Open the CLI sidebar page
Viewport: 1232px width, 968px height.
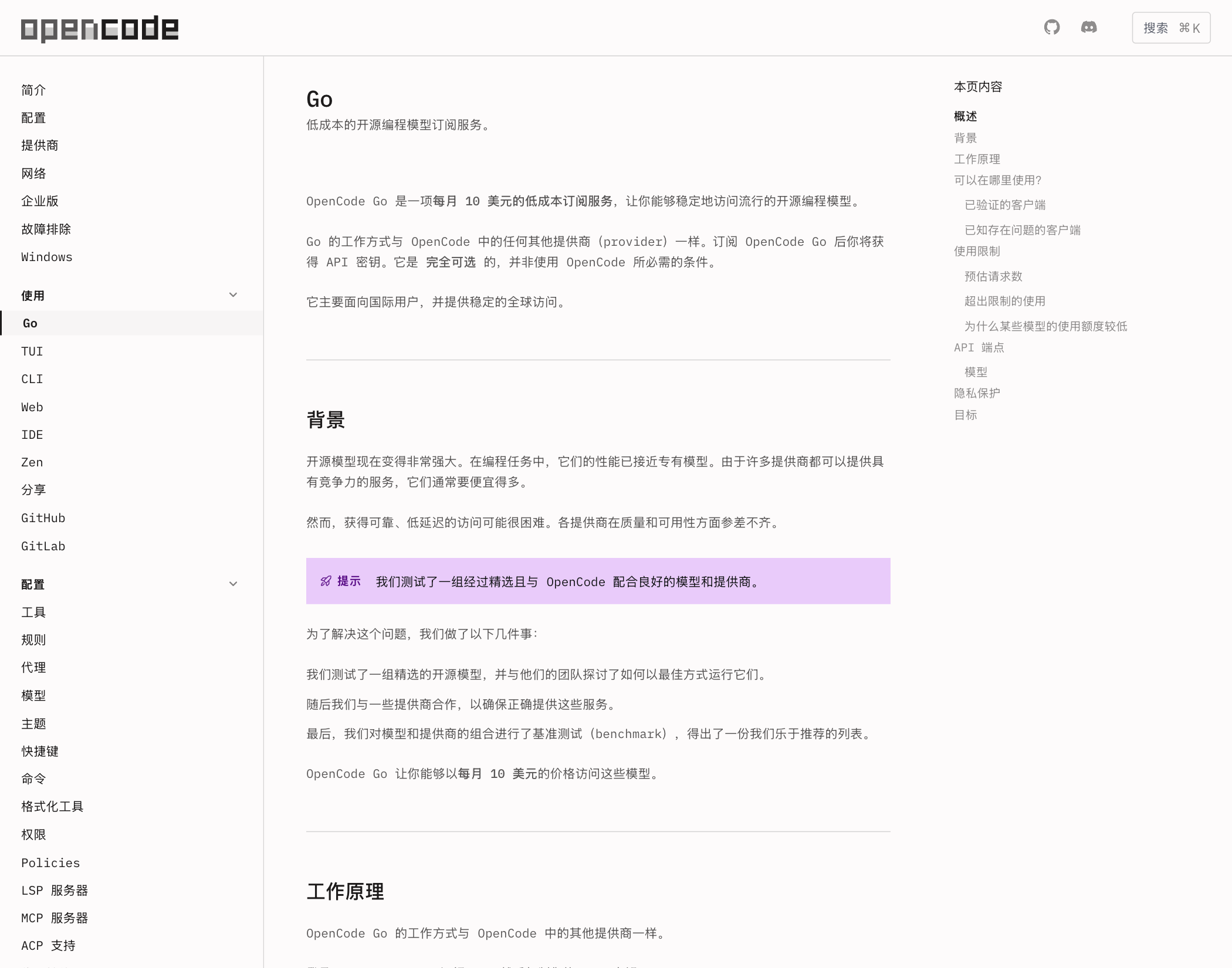pos(32,379)
